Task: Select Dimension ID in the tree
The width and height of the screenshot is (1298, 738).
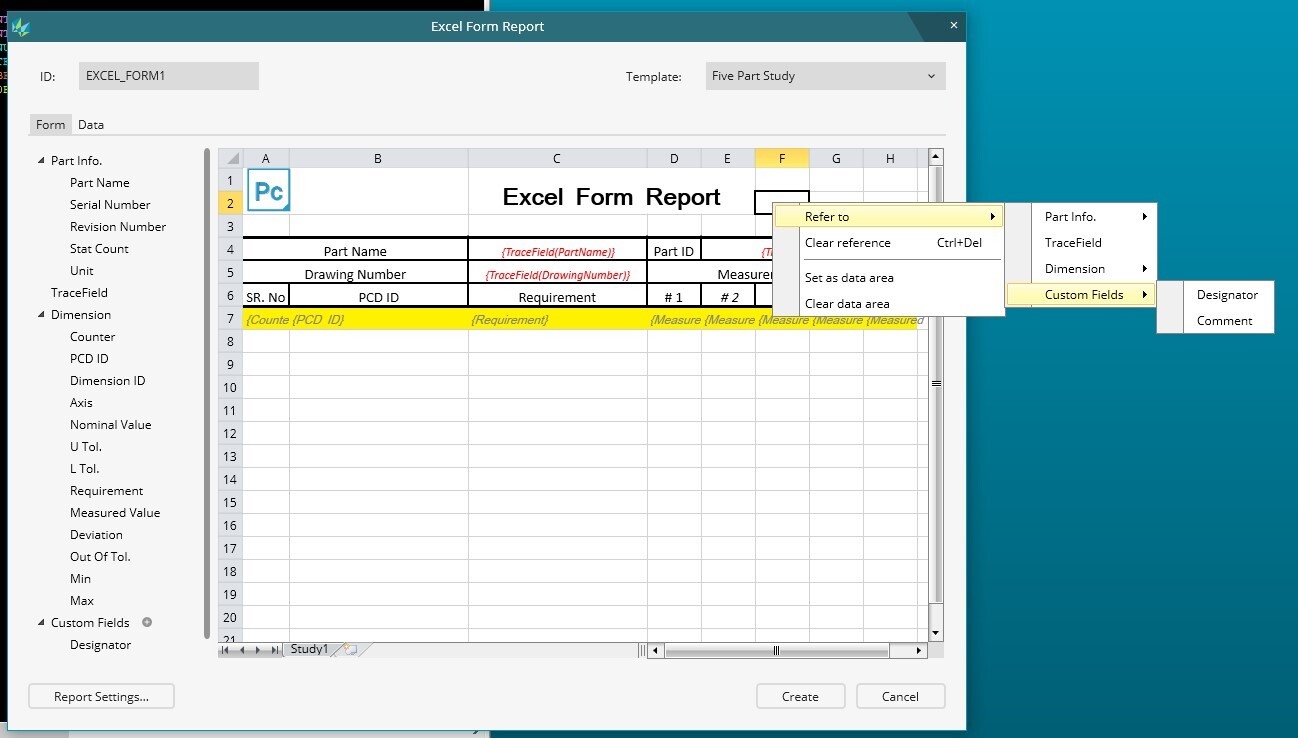Action: [107, 381]
